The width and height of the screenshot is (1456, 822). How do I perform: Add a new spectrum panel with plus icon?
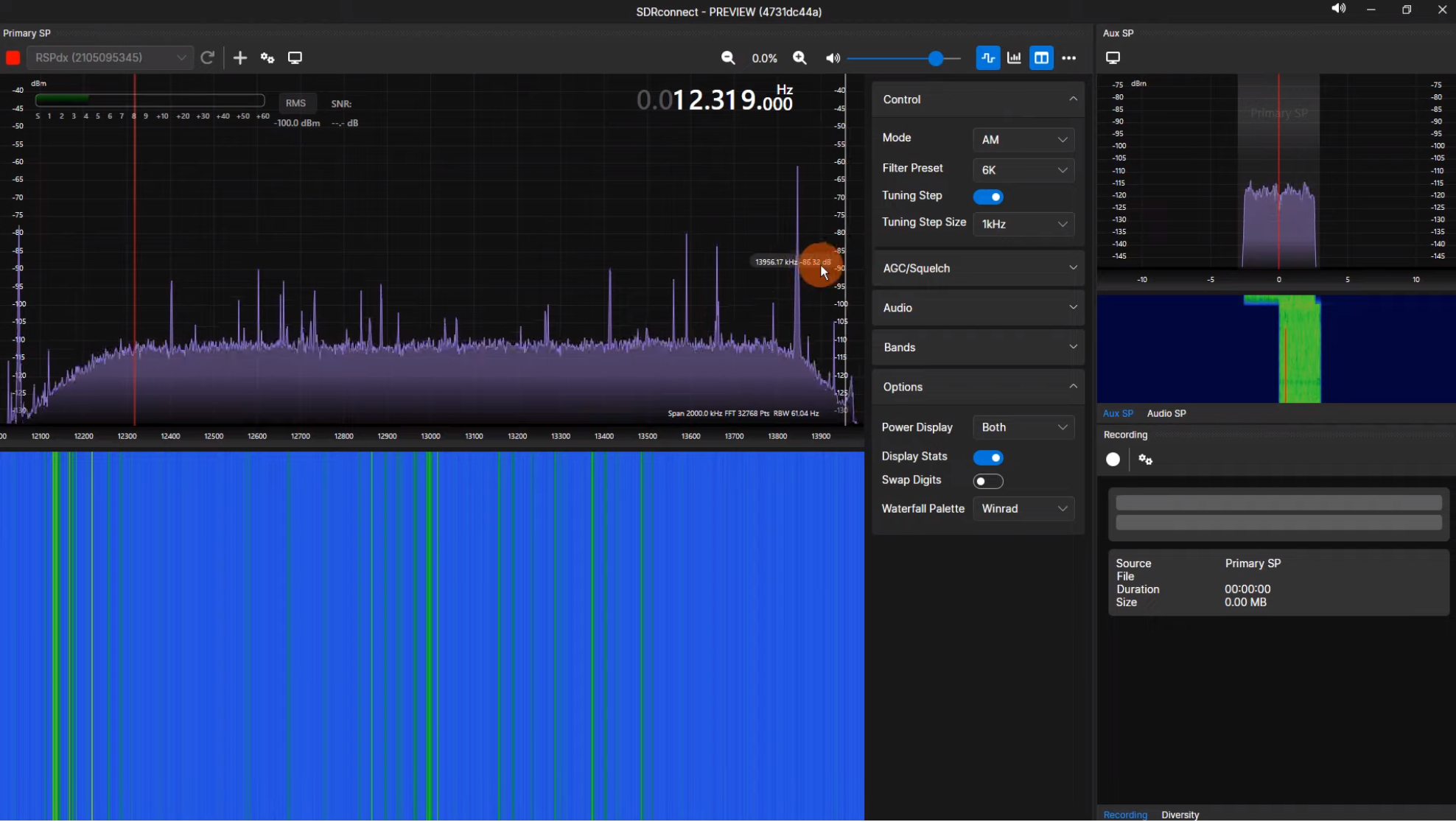tap(240, 57)
